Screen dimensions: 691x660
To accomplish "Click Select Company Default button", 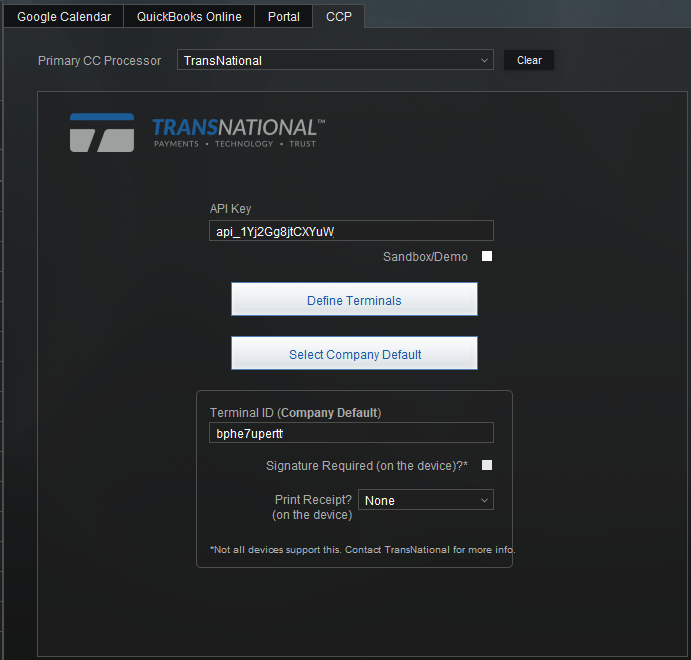I will click(x=354, y=353).
